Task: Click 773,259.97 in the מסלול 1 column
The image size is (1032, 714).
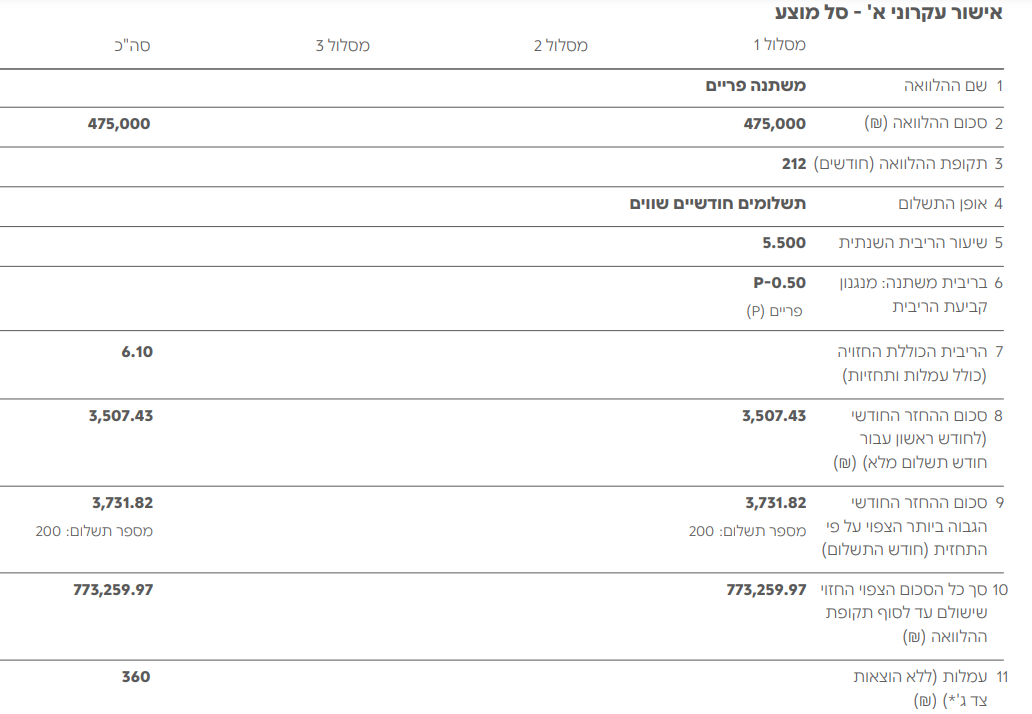Action: [766, 590]
